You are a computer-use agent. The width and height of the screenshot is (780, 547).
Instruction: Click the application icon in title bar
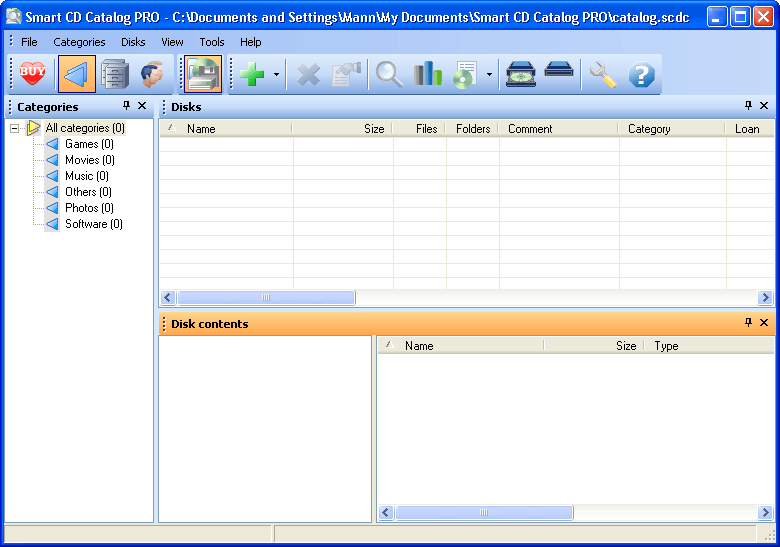tap(13, 16)
